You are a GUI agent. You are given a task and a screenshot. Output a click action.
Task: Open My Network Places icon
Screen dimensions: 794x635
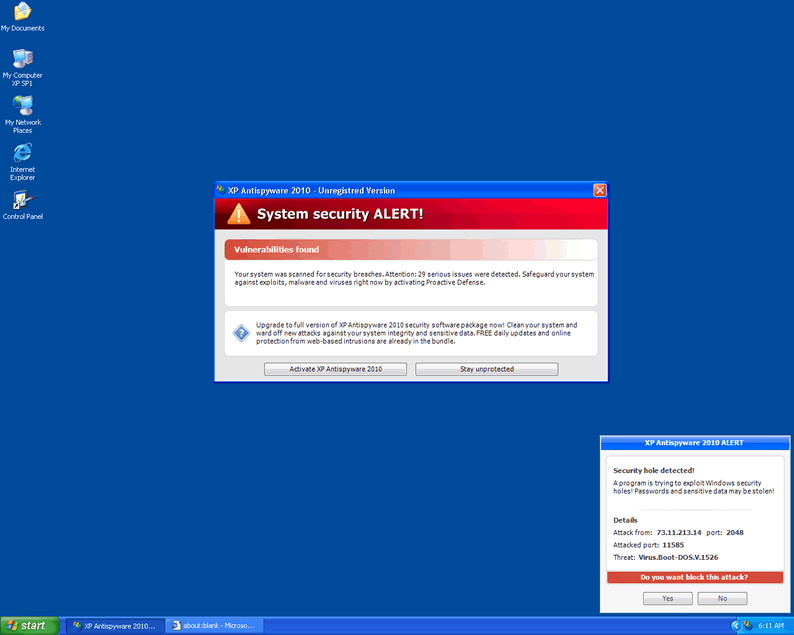click(22, 106)
